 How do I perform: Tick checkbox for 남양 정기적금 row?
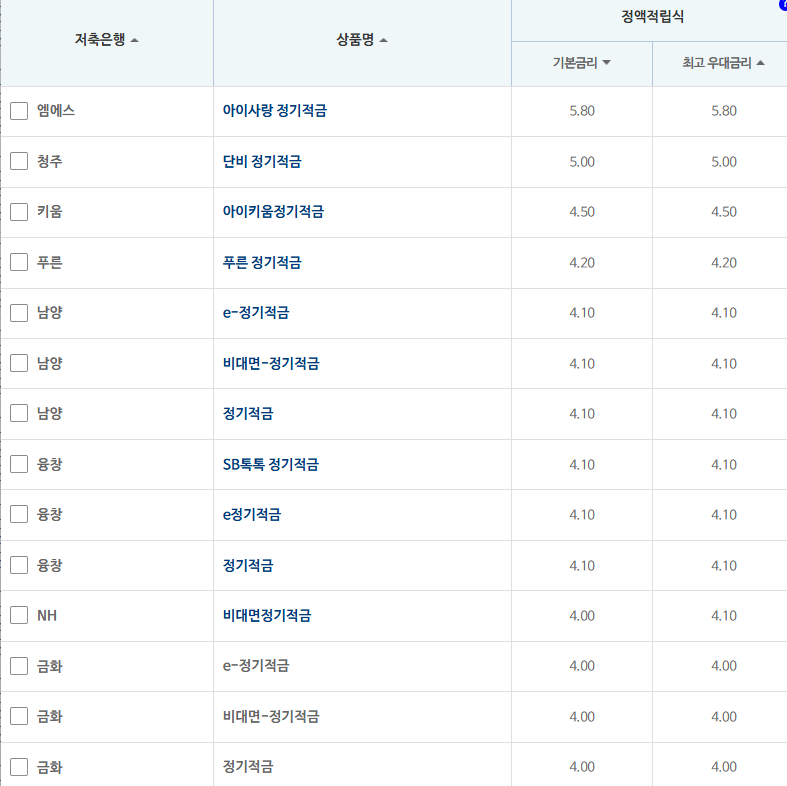[x=19, y=414]
